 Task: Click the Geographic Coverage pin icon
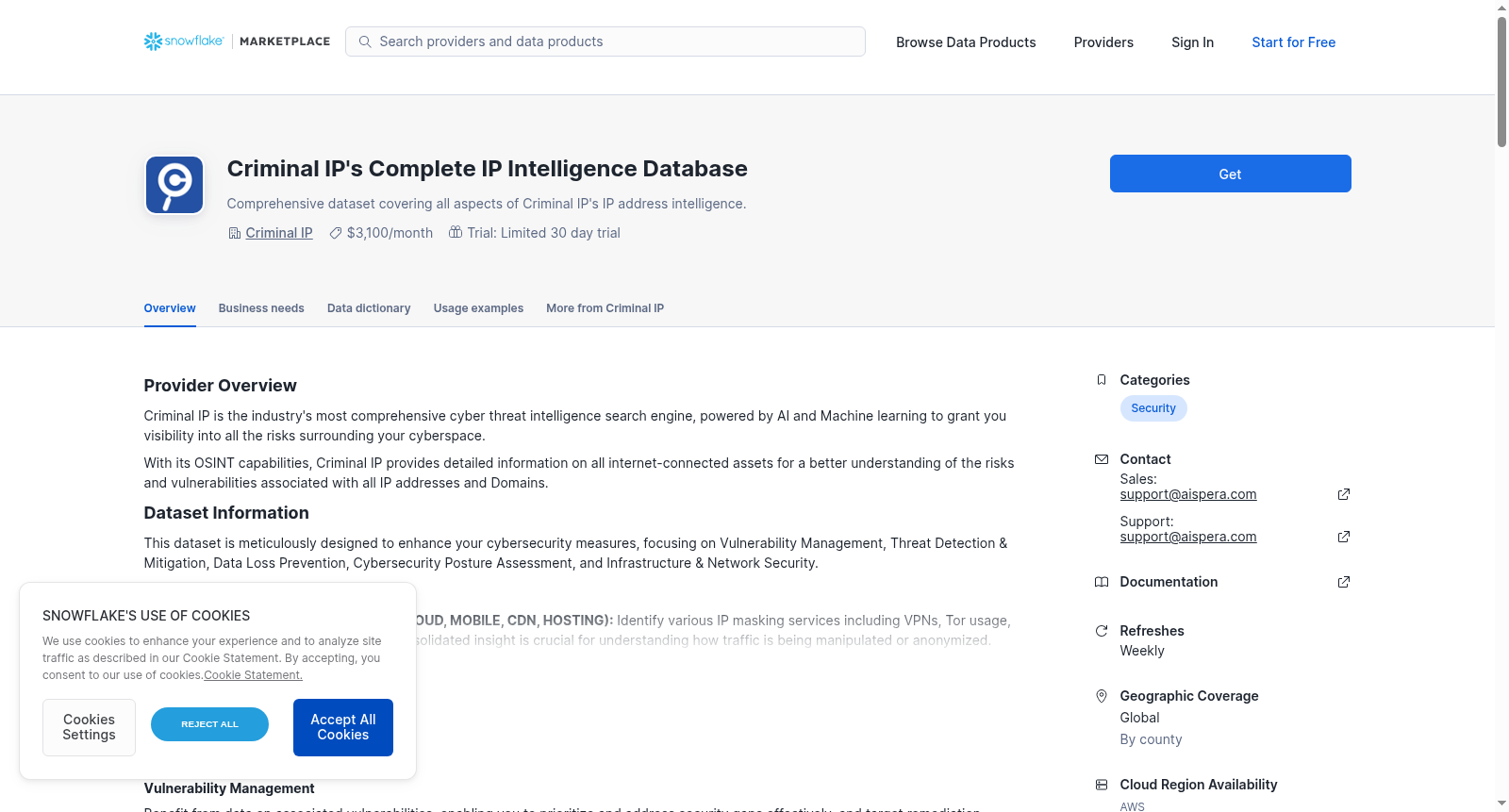(1102, 696)
